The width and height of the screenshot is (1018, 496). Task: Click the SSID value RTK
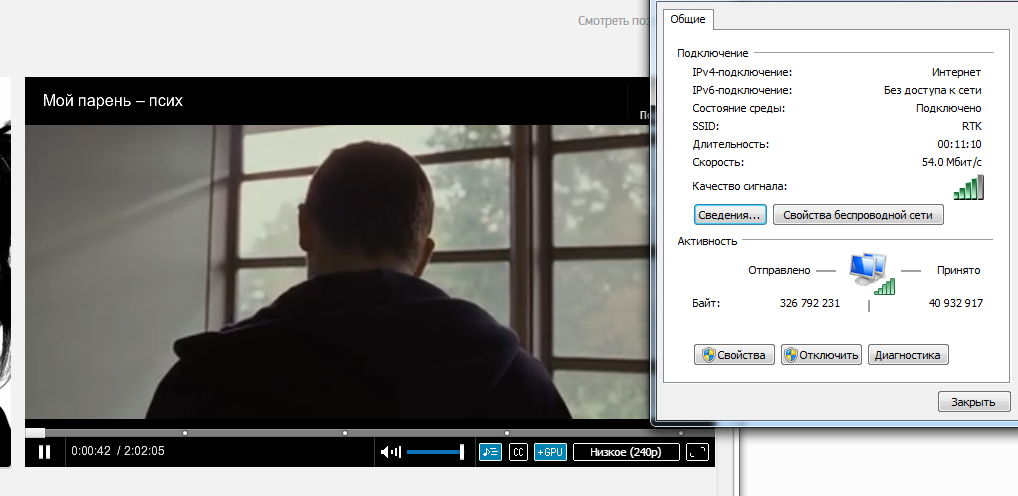point(972,126)
